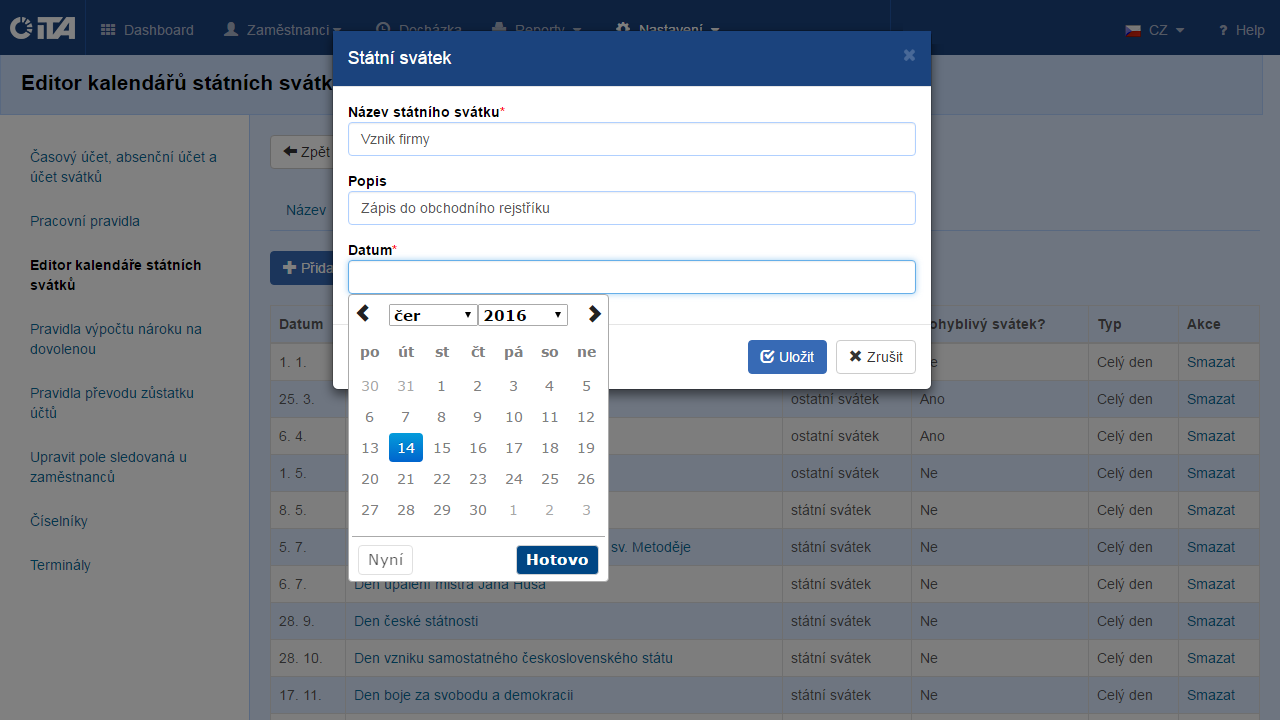Click Hotovo in the date picker
The width and height of the screenshot is (1280, 720).
point(557,560)
